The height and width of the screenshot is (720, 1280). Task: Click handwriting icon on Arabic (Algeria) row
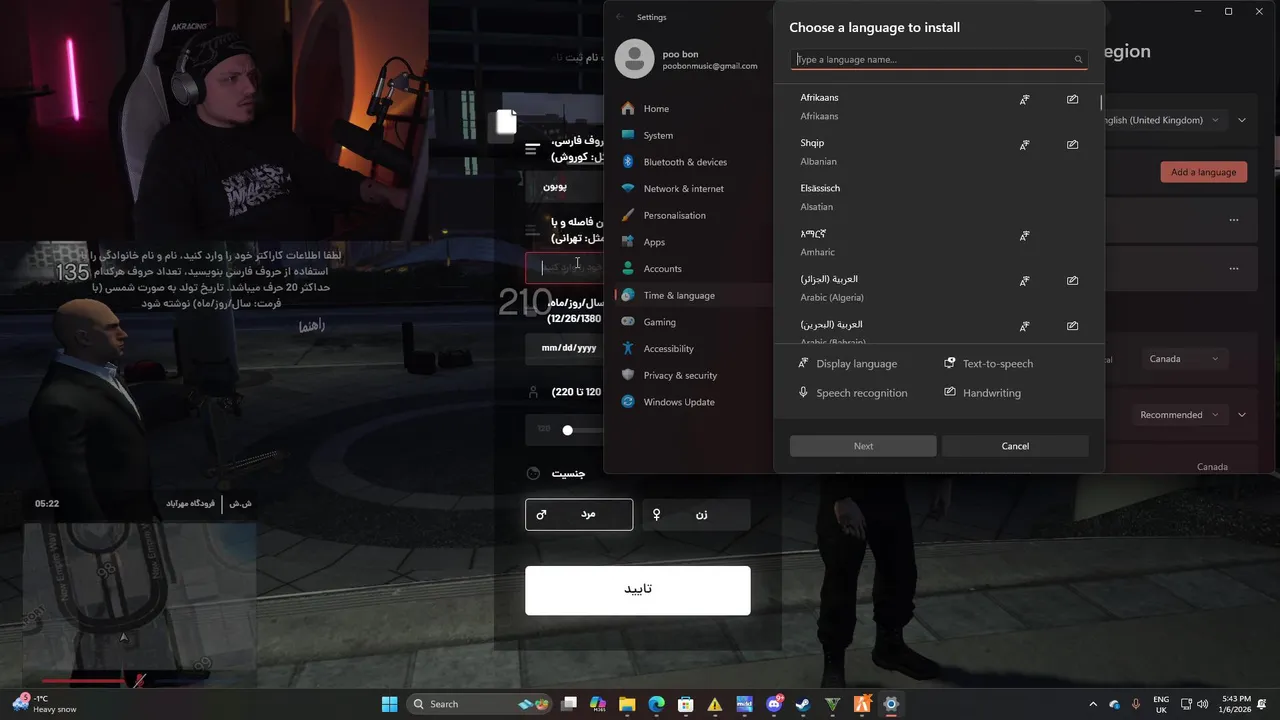point(1072,281)
